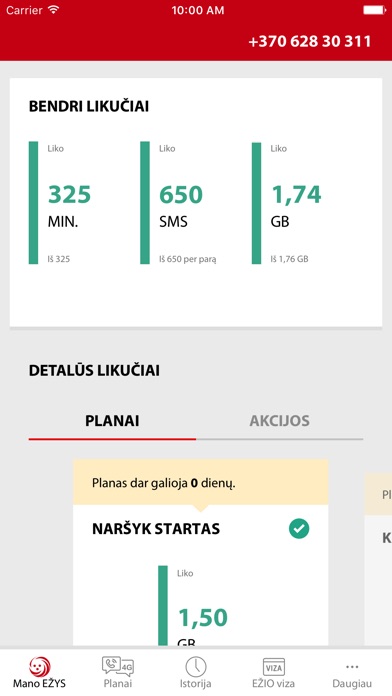
Task: Open the Istorija clock icon
Action: click(196, 667)
